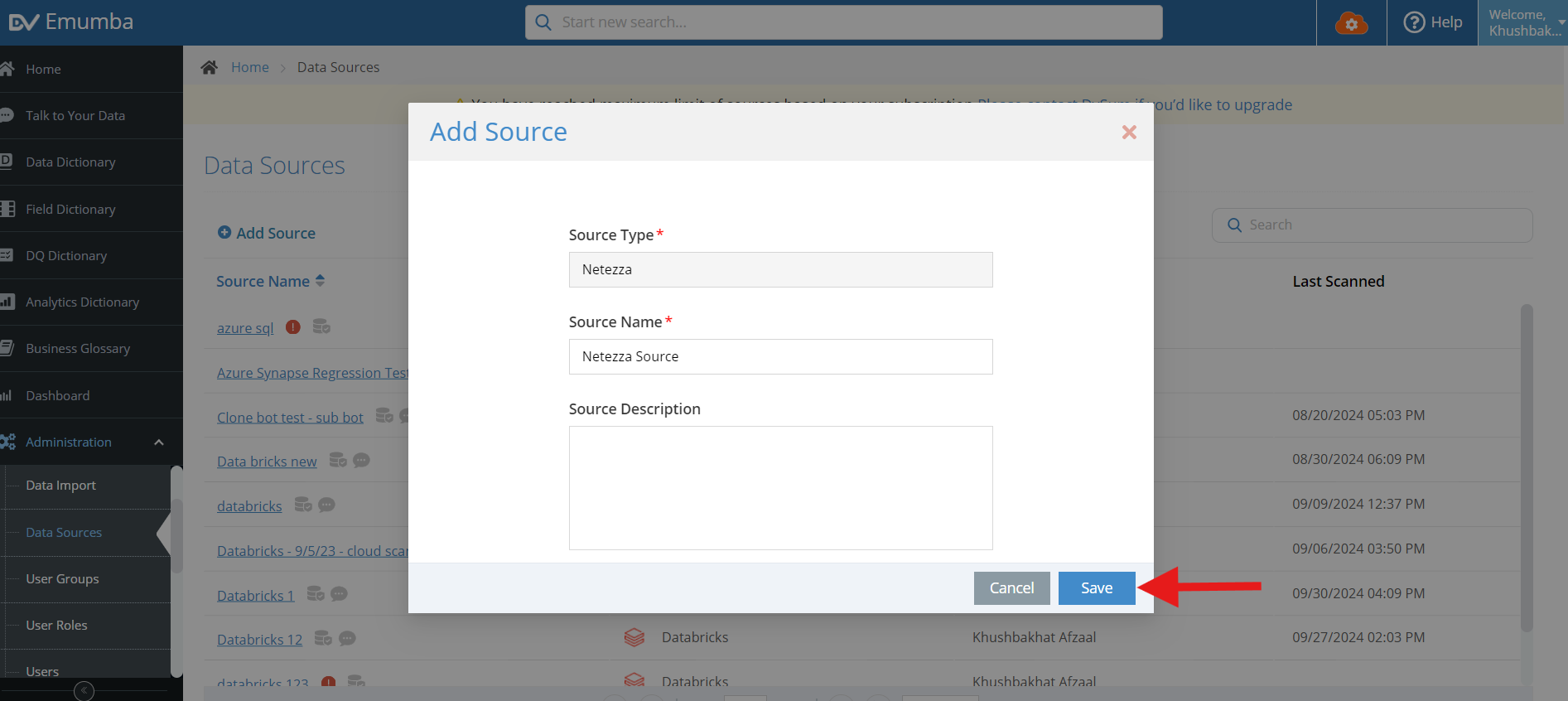The width and height of the screenshot is (1568, 701).
Task: Open Azure Synapse Regression Test link
Action: coord(312,373)
